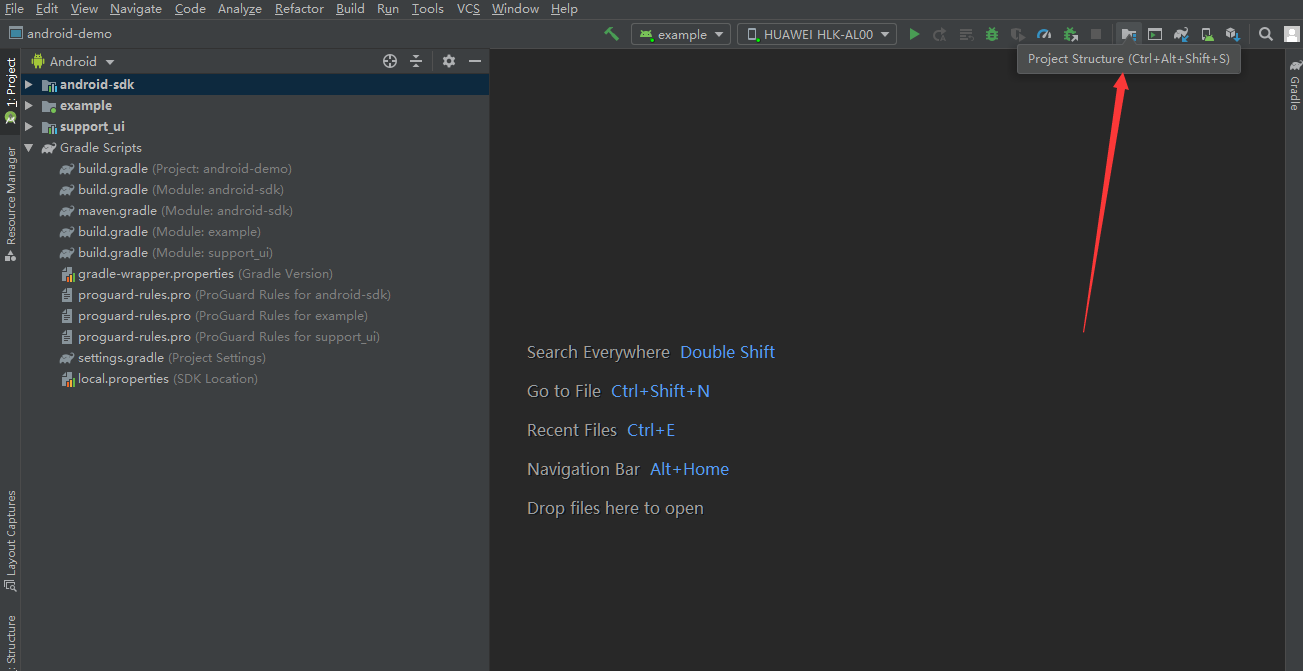Open the Project view settings gear
The height and width of the screenshot is (671, 1303).
447,61
